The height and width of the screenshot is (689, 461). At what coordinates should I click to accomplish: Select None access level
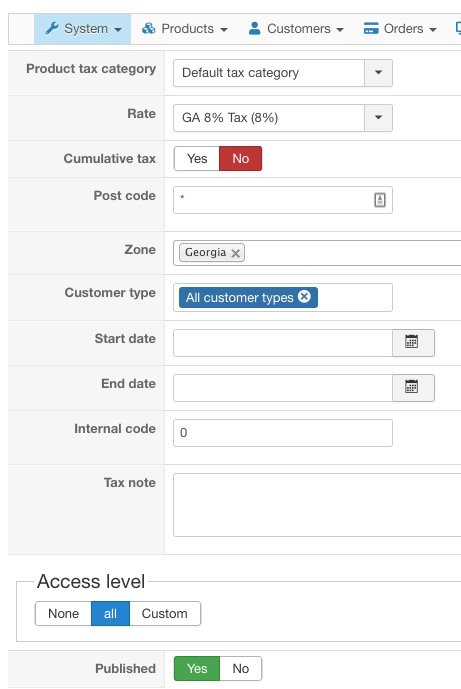pos(63,613)
